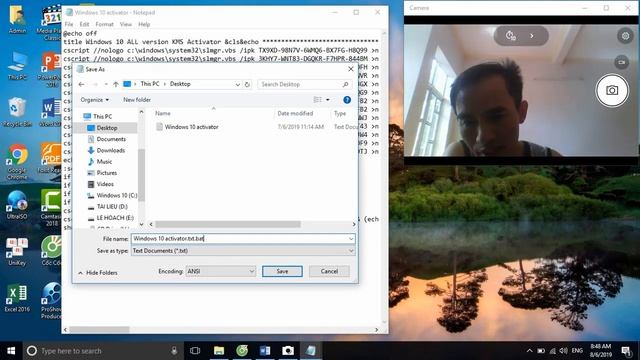
Task: Open Notepad Help menu
Action: point(144,24)
